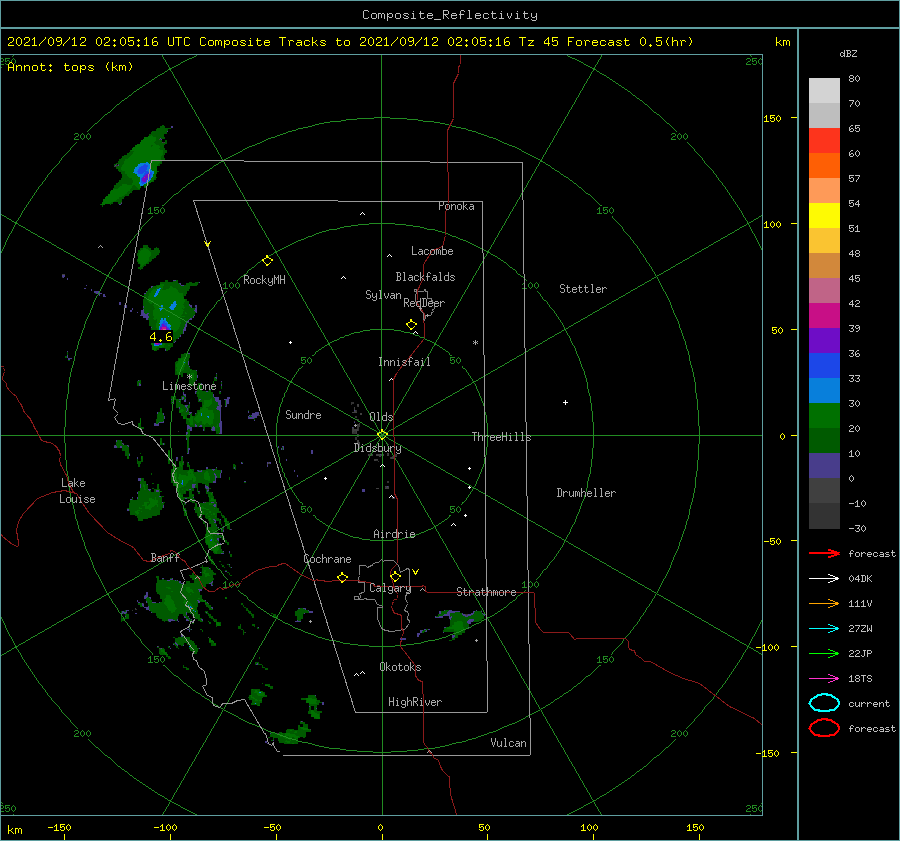Select the Airdrie label
This screenshot has height=841, width=900.
pyautogui.click(x=394, y=534)
